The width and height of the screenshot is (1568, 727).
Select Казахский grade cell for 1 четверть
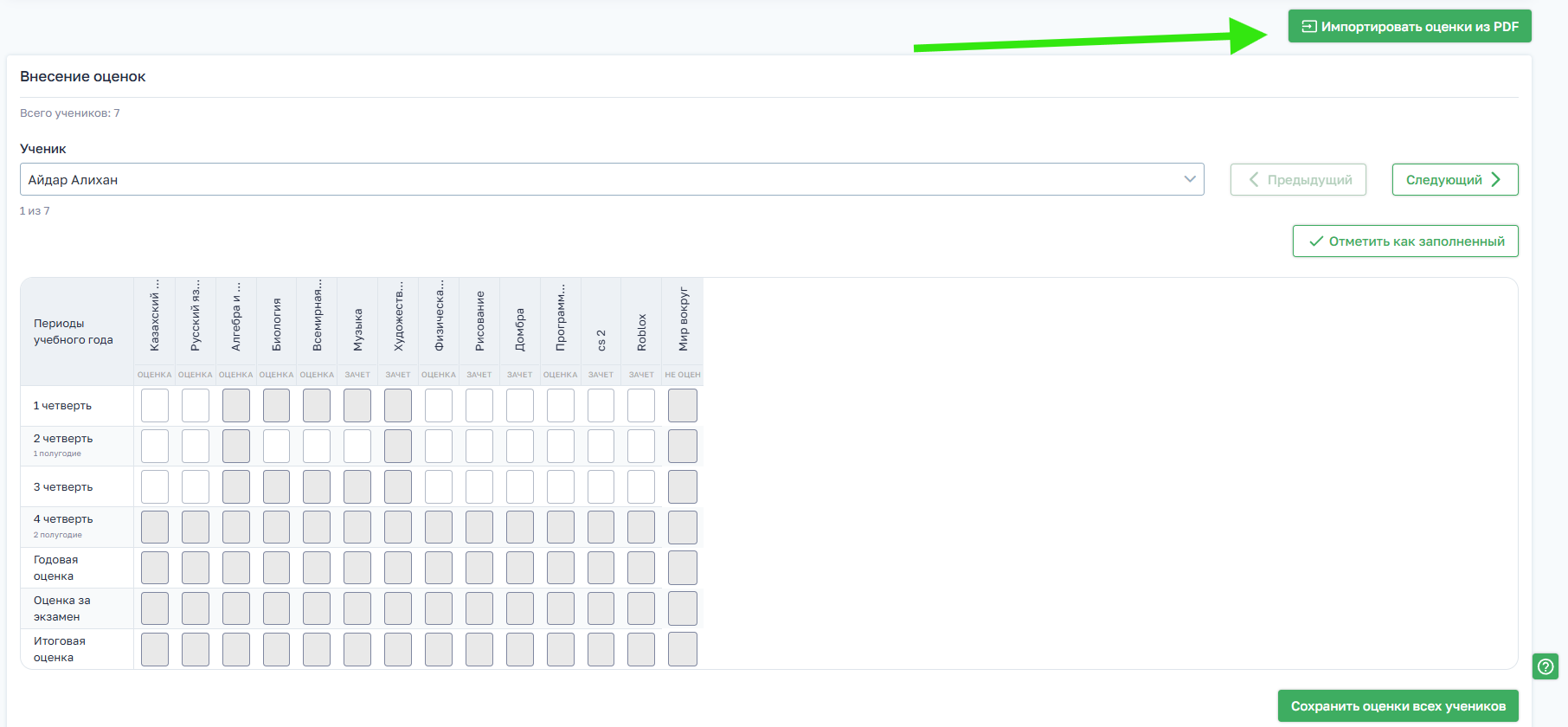click(155, 406)
